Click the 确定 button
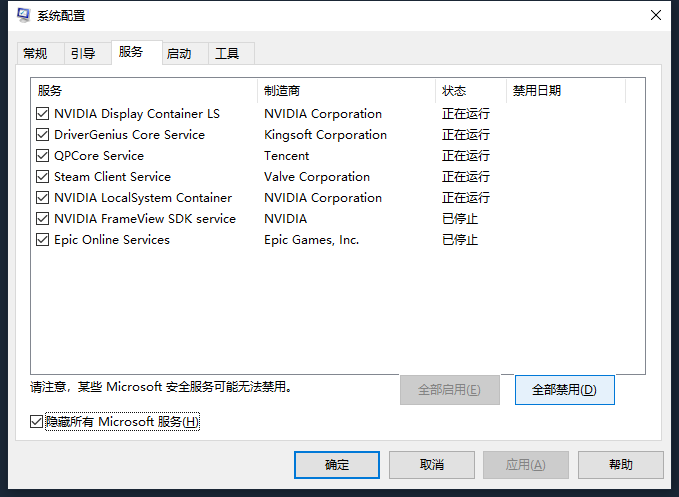 click(x=337, y=465)
